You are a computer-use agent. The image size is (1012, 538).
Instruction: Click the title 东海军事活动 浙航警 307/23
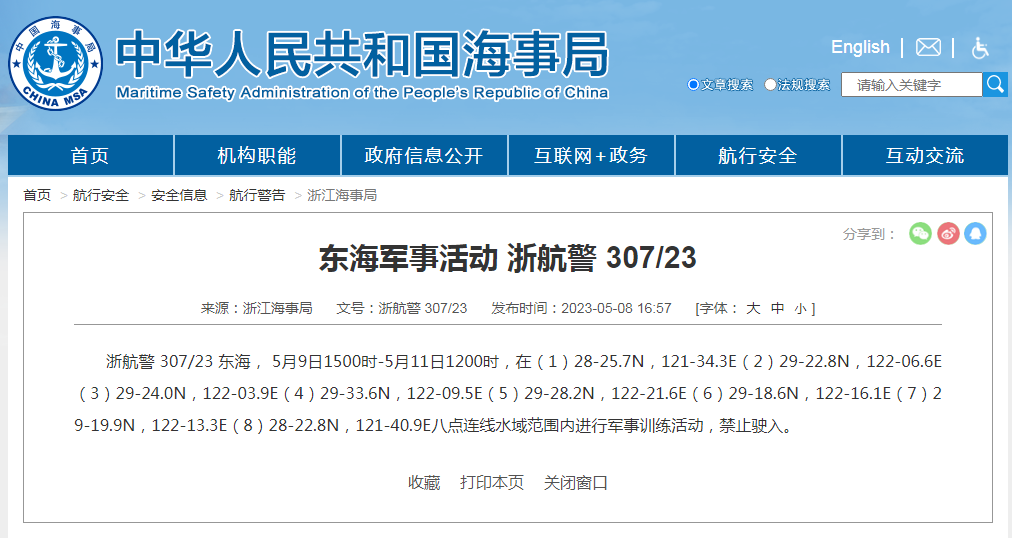[x=507, y=258]
